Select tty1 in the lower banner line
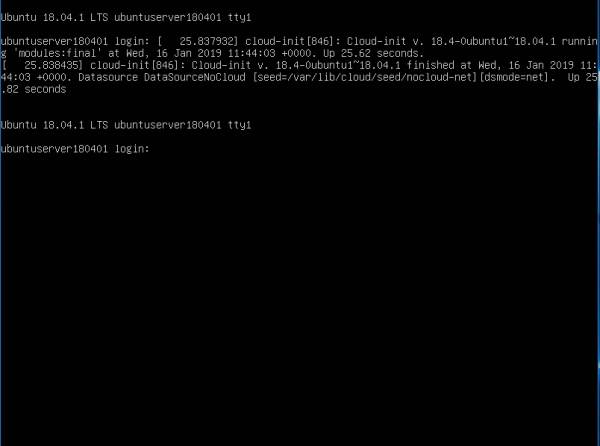The width and height of the screenshot is (600, 446). click(240, 125)
